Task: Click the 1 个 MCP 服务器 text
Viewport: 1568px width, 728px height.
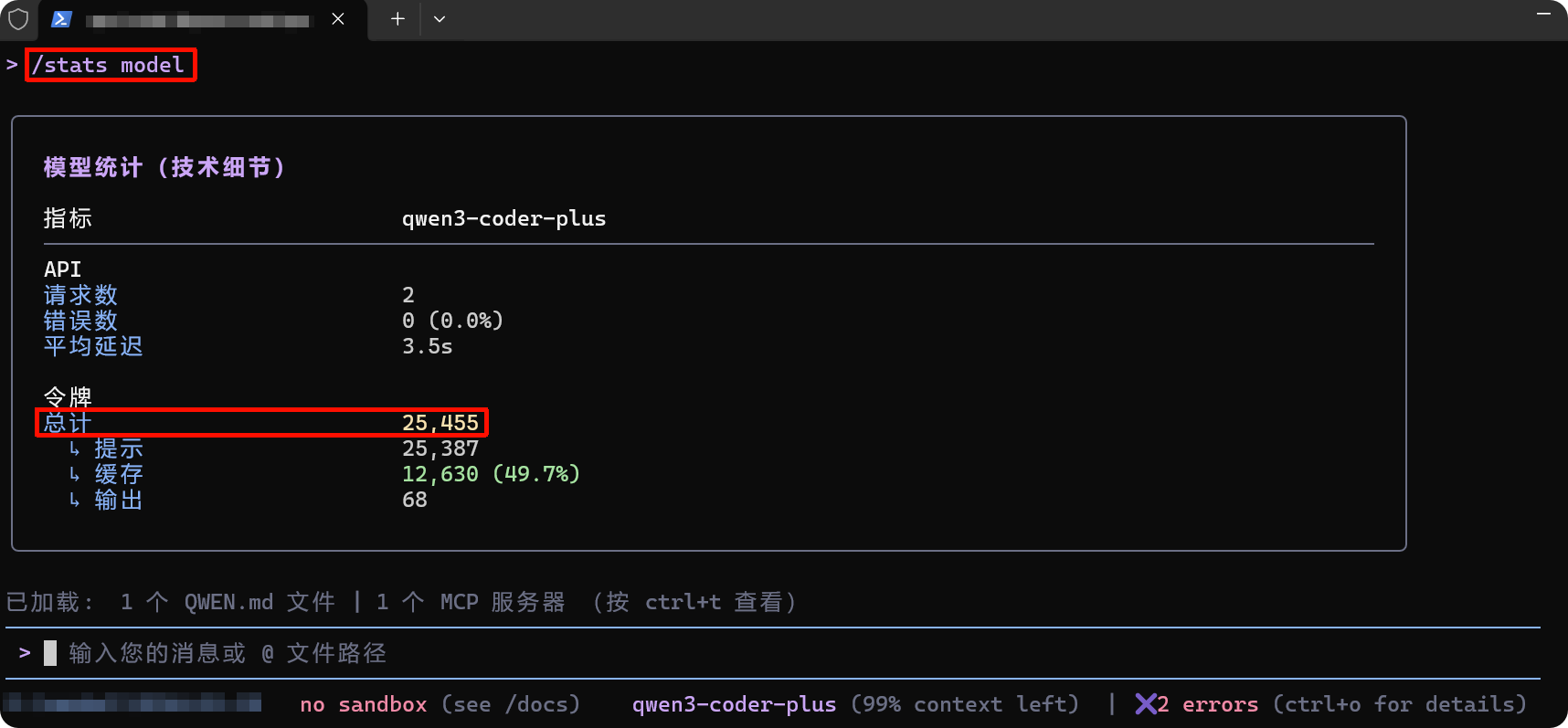Action: point(471,602)
